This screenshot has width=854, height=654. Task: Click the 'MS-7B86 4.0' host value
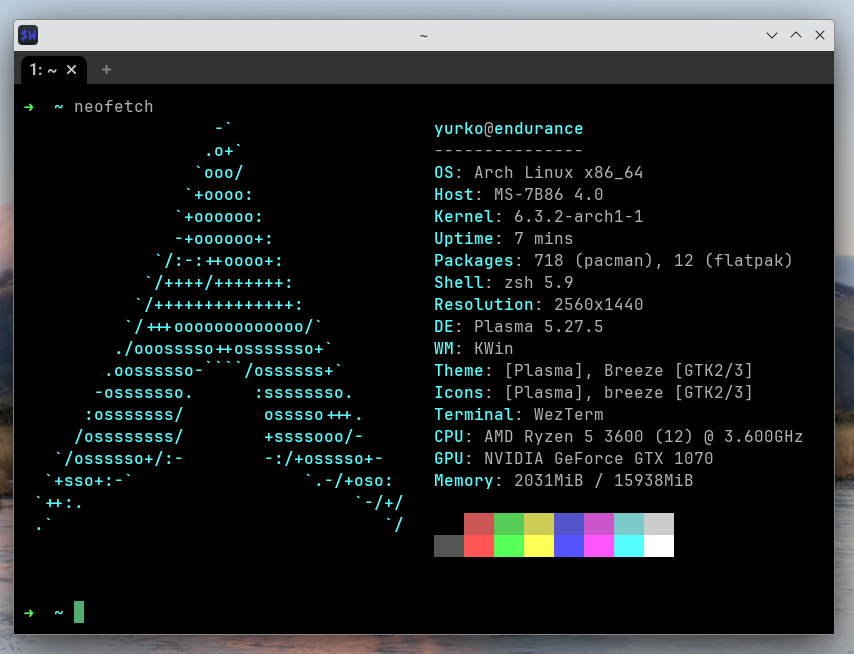click(x=548, y=194)
